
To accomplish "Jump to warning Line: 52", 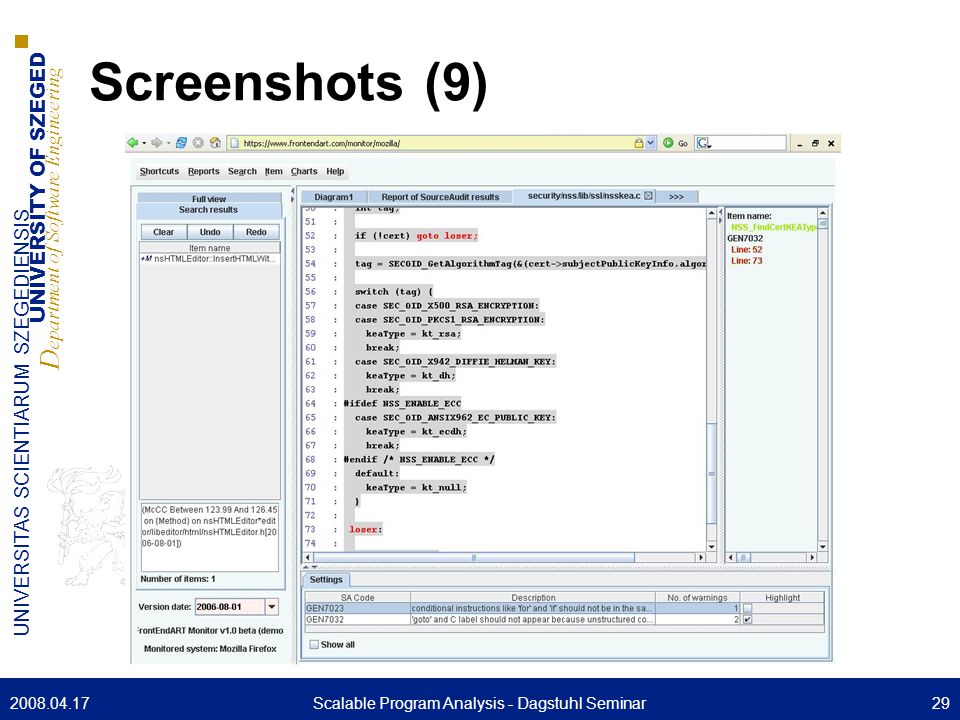I will coord(746,249).
